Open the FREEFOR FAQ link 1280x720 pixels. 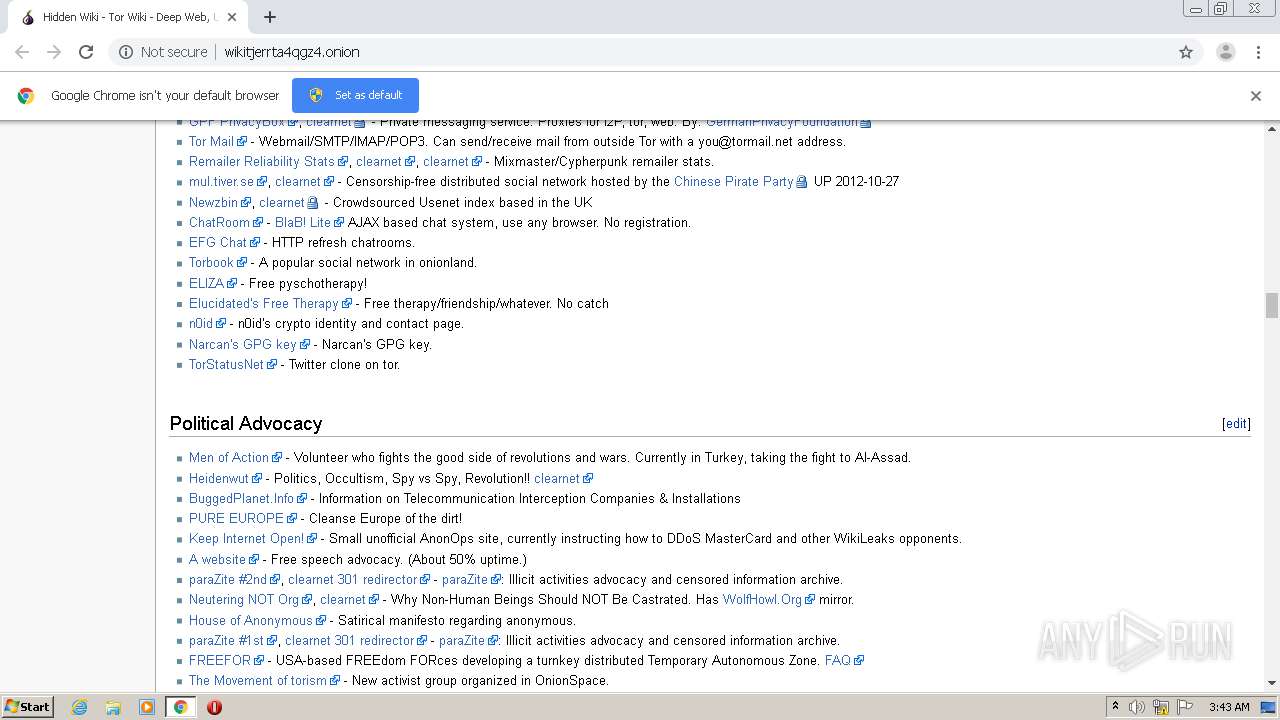[837, 660]
